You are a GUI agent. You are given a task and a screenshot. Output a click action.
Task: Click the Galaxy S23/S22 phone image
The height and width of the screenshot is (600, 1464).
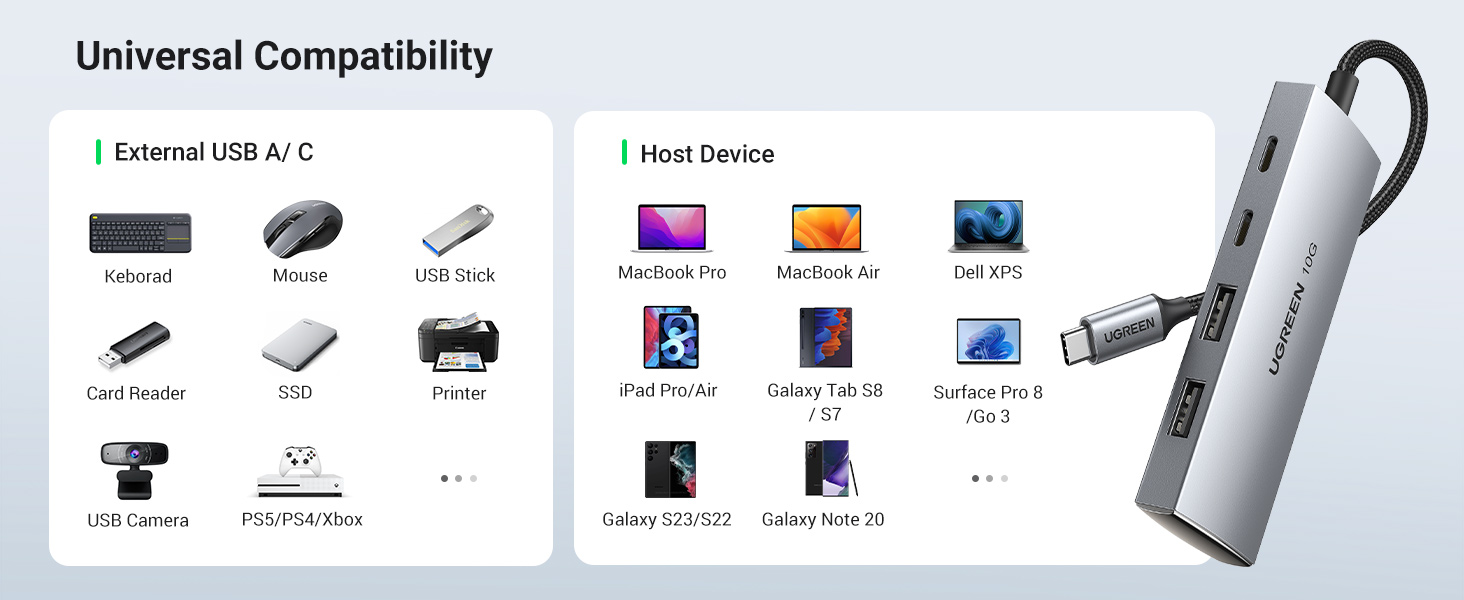(669, 469)
